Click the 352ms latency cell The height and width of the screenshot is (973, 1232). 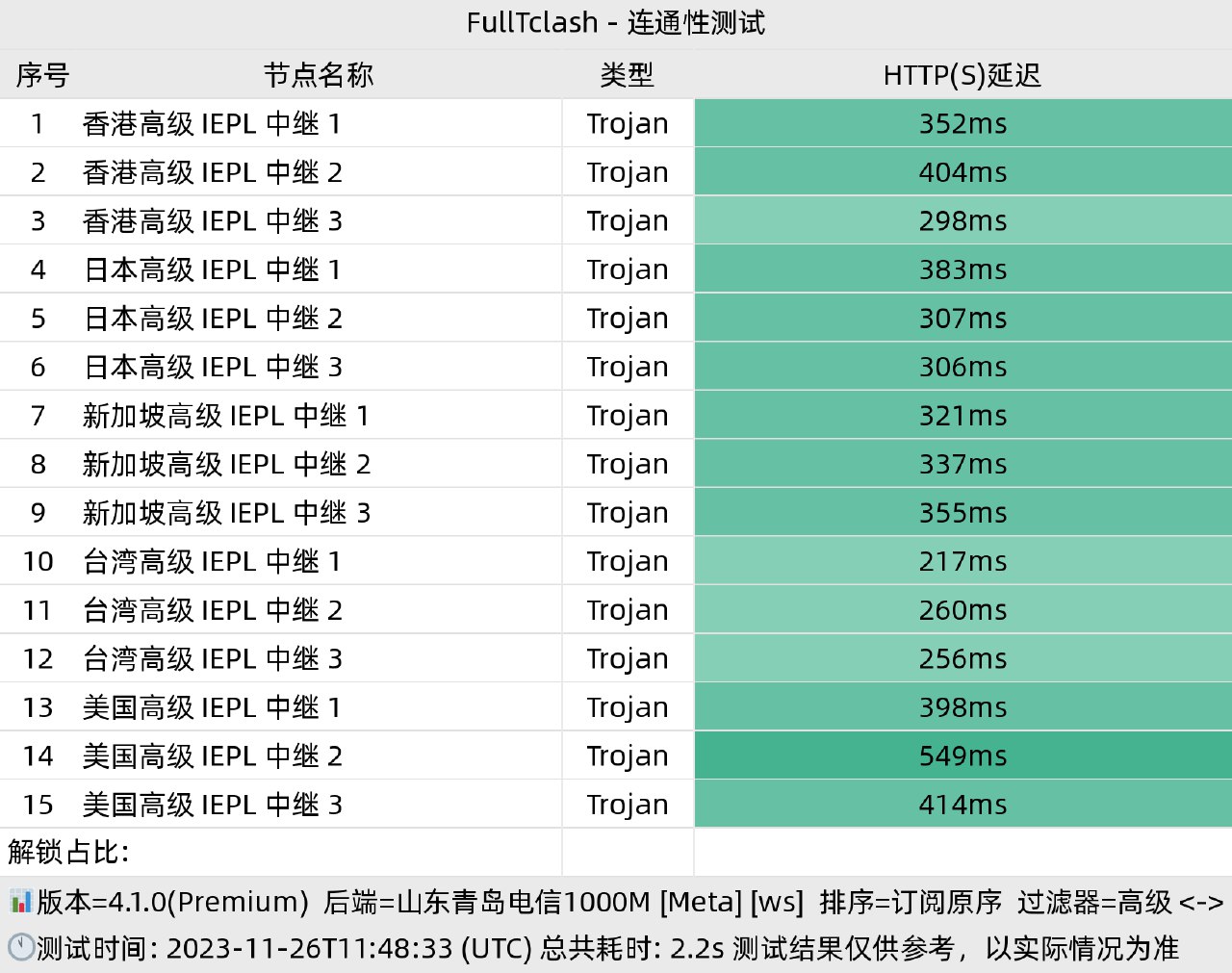tap(962, 123)
